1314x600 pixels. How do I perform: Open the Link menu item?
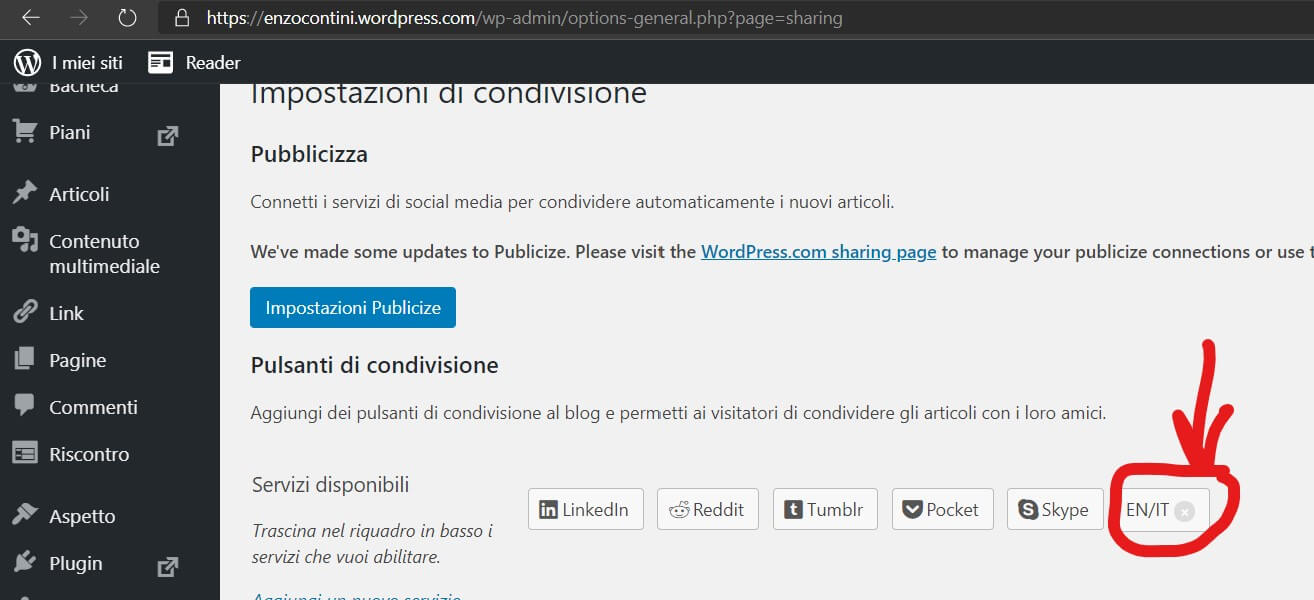point(66,313)
